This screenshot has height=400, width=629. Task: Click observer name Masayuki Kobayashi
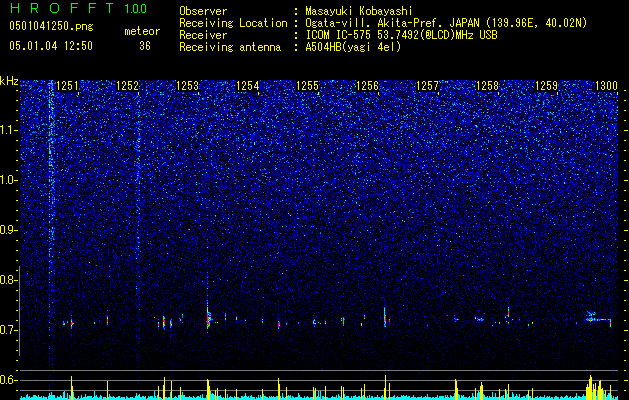pyautogui.click(x=359, y=11)
